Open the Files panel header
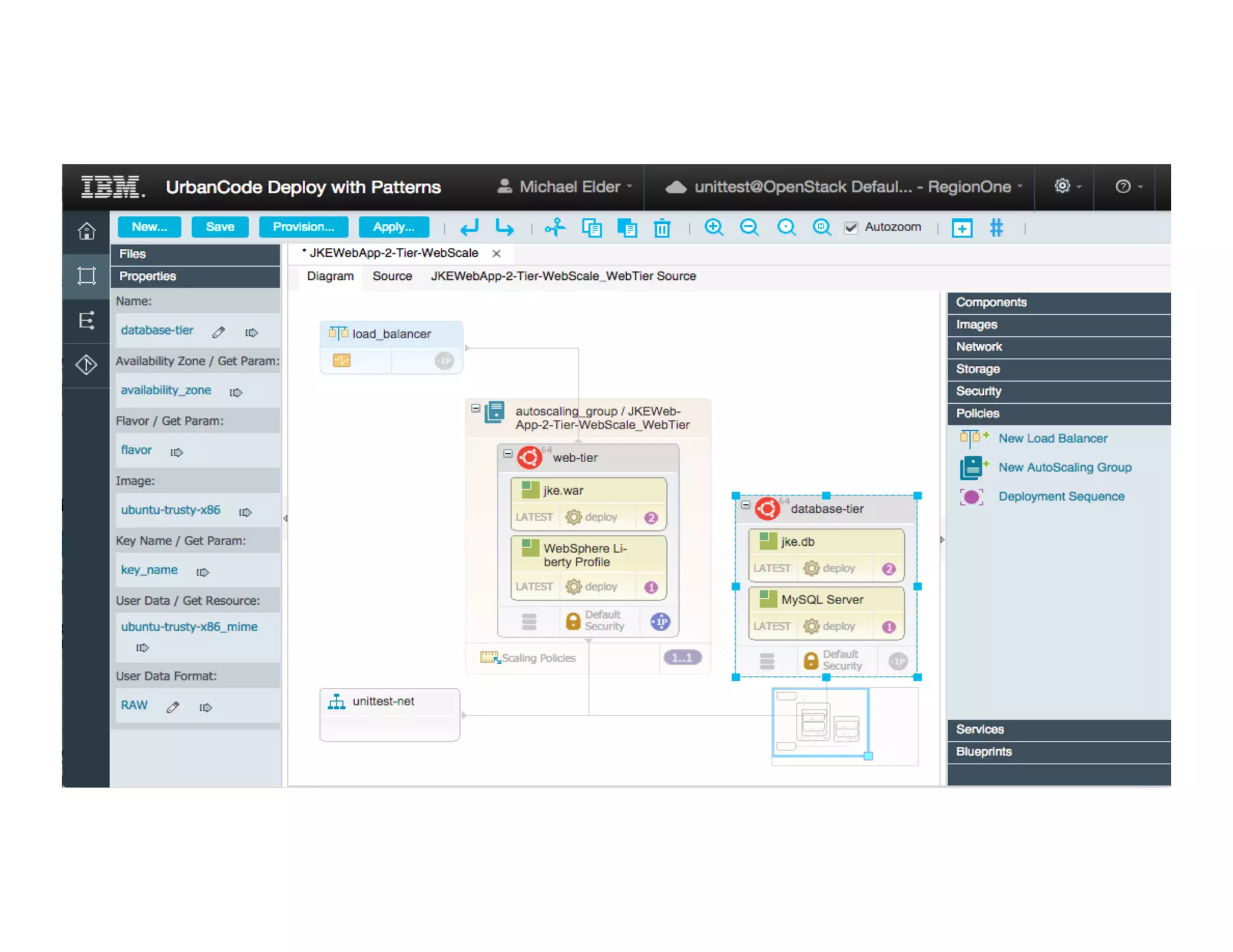 [195, 254]
